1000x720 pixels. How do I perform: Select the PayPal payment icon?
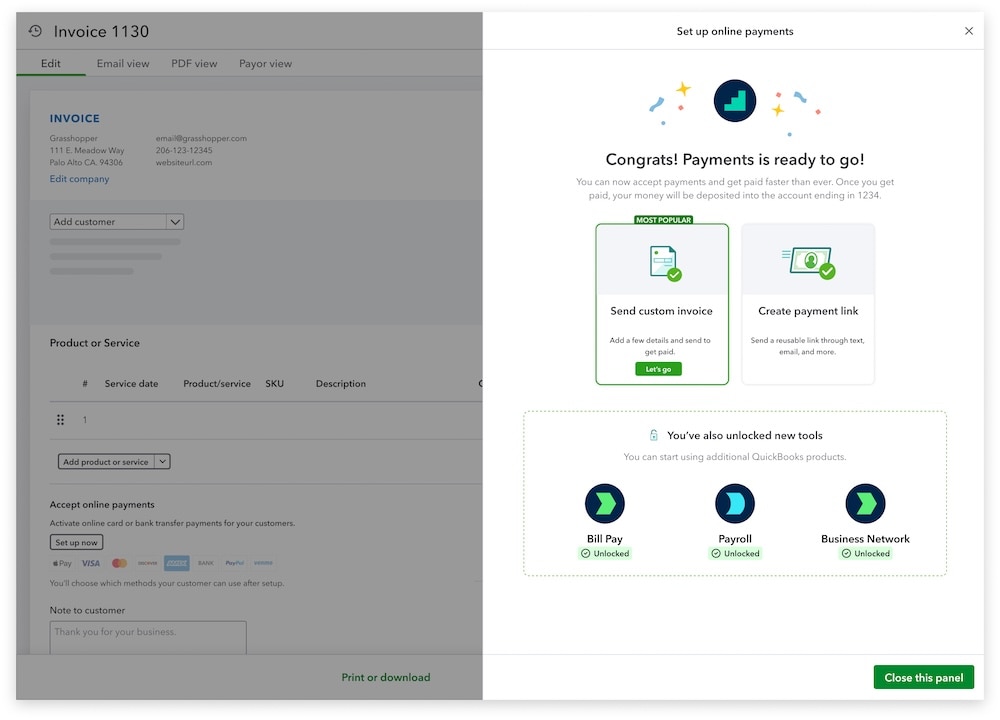[233, 563]
